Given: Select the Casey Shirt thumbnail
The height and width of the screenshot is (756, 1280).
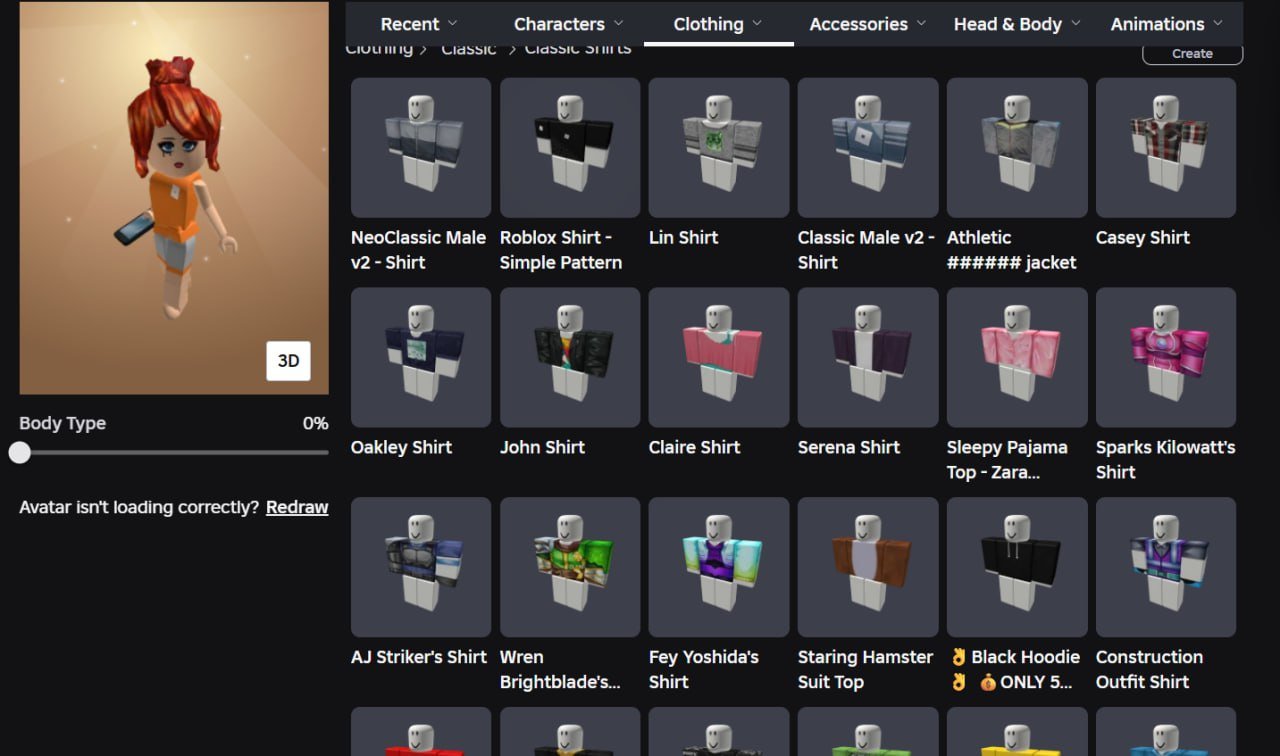Looking at the screenshot, I should [x=1165, y=148].
